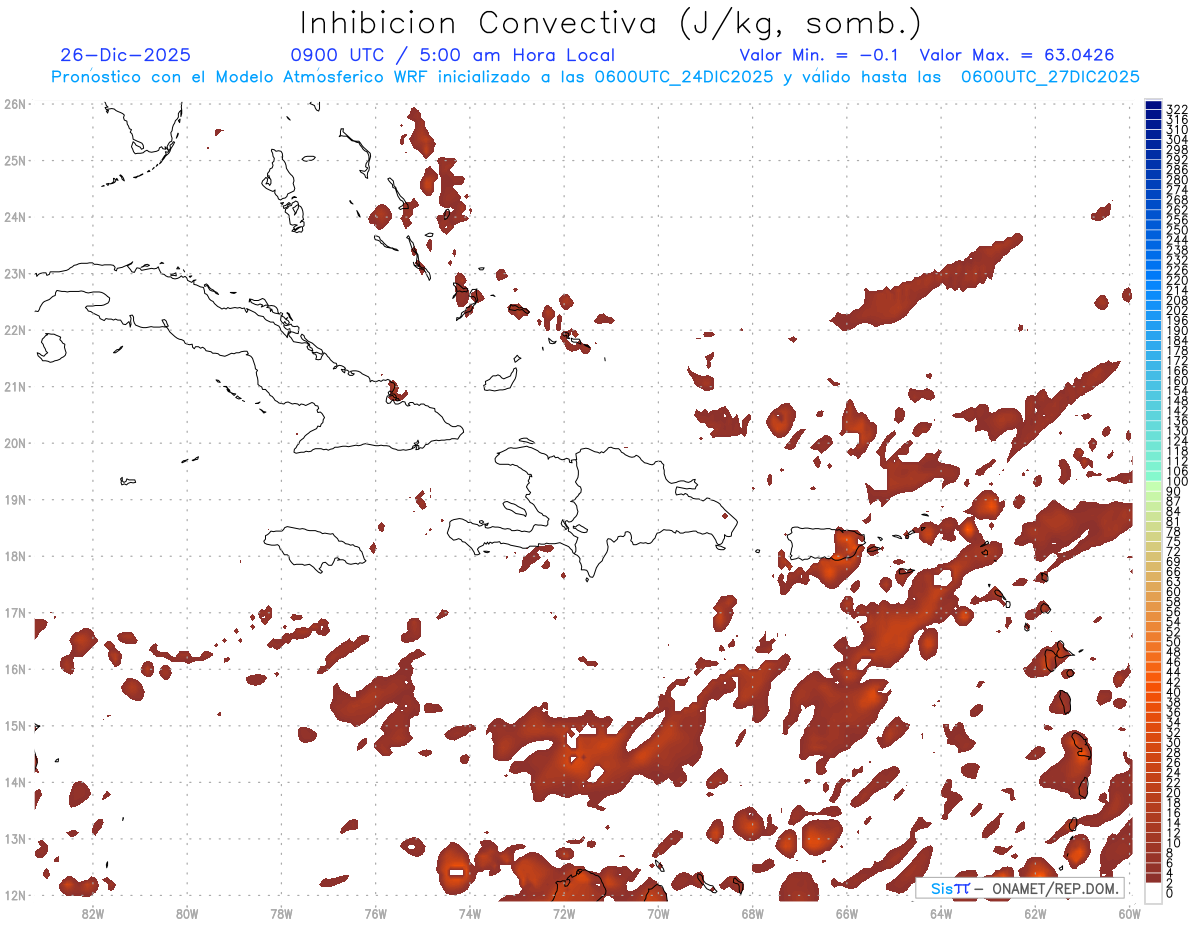
Task: Click the '16N' latitude label
Action: click(14, 669)
